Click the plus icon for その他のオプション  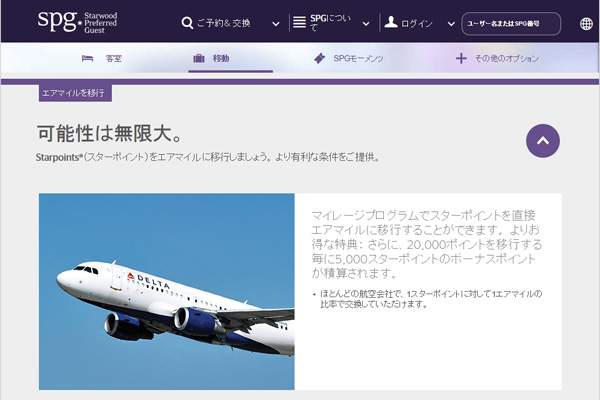click(461, 58)
